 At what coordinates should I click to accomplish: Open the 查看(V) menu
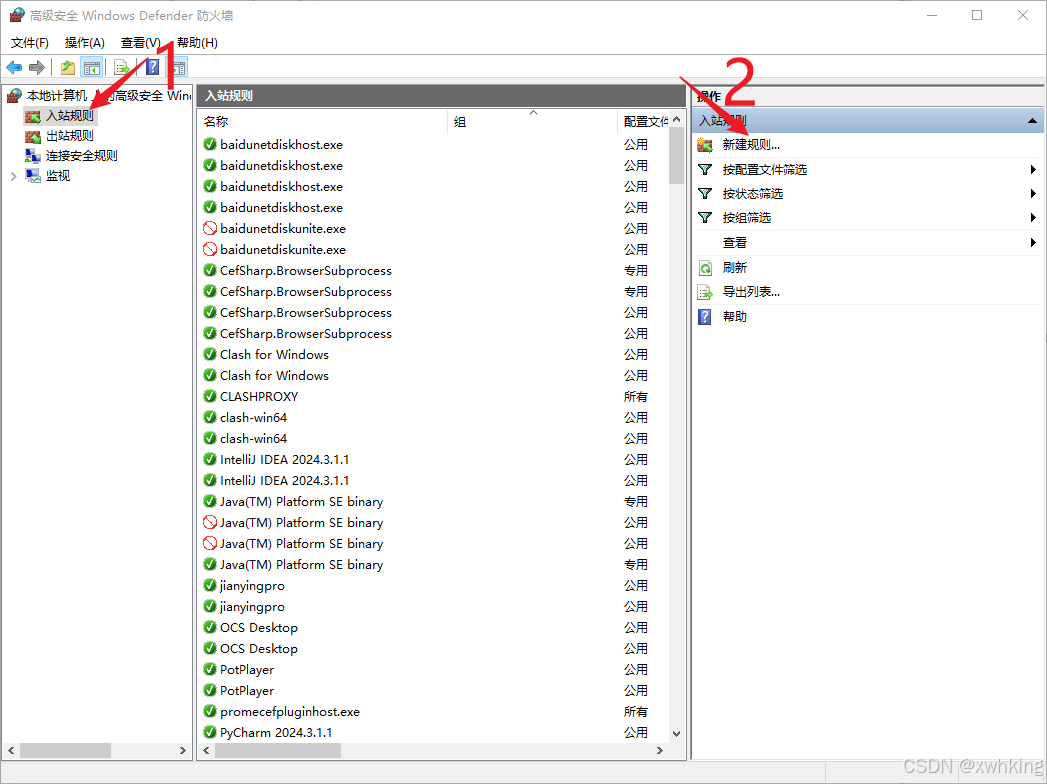pyautogui.click(x=140, y=43)
